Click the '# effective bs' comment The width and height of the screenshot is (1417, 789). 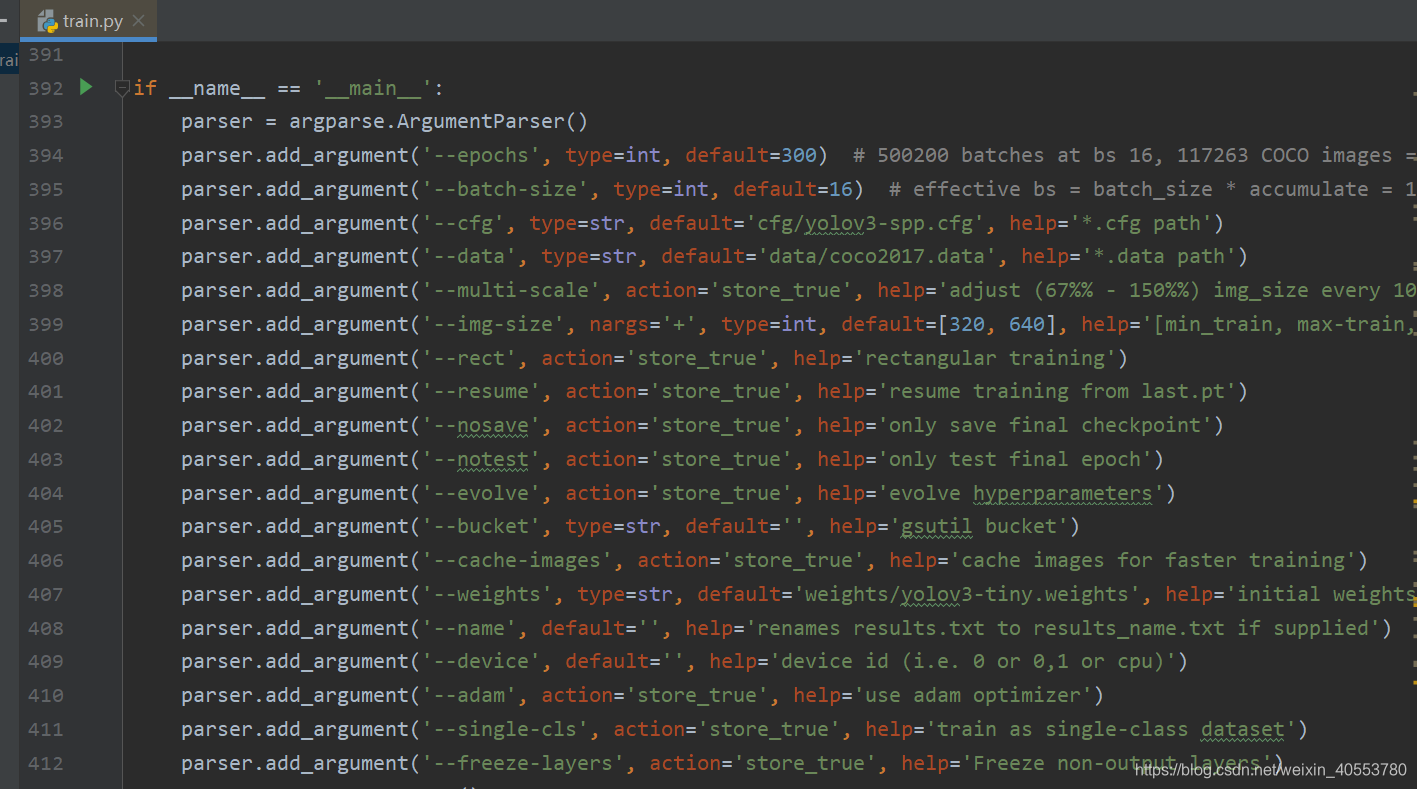pyautogui.click(x=1153, y=189)
